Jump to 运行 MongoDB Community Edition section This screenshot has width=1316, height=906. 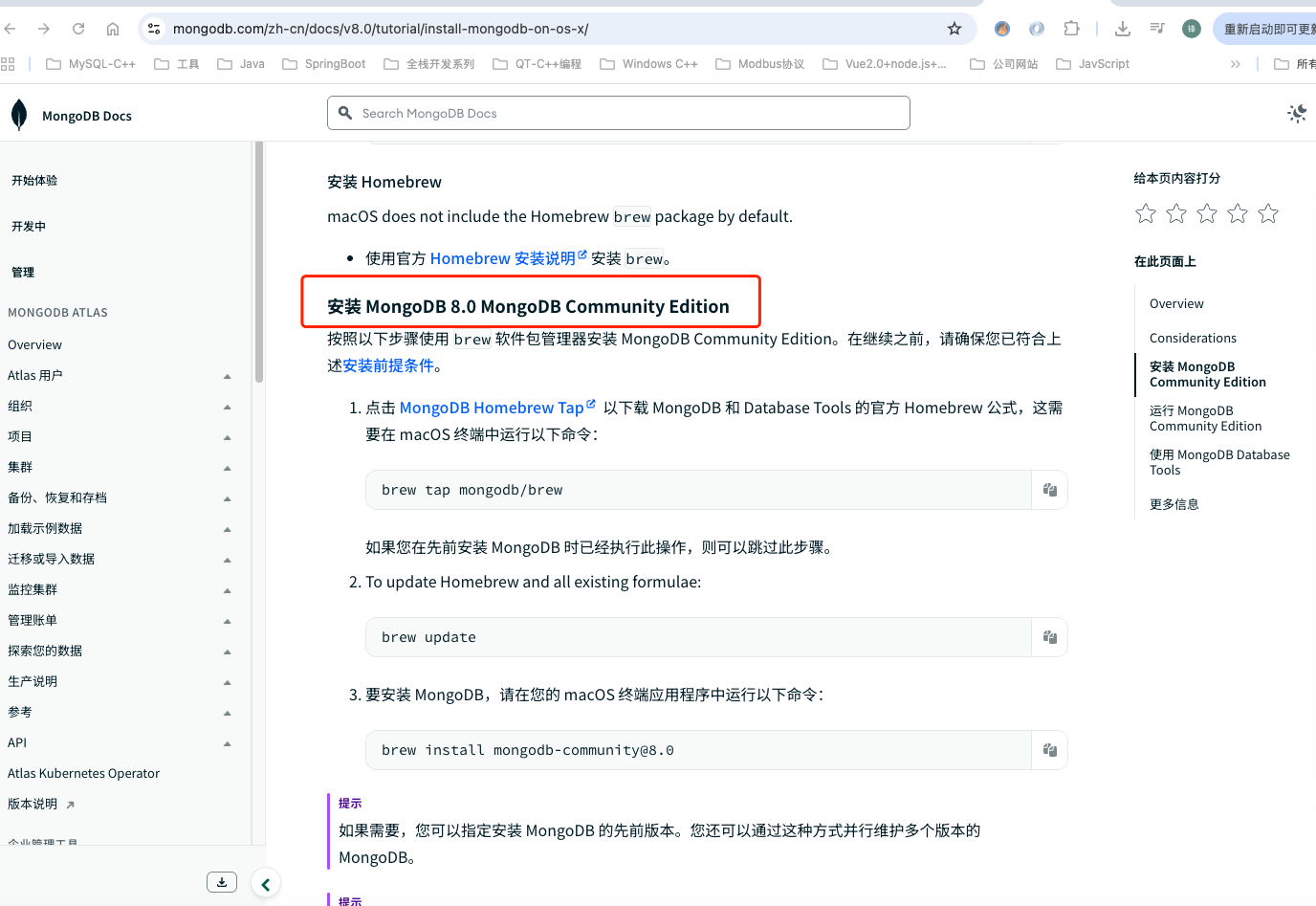coord(1205,418)
